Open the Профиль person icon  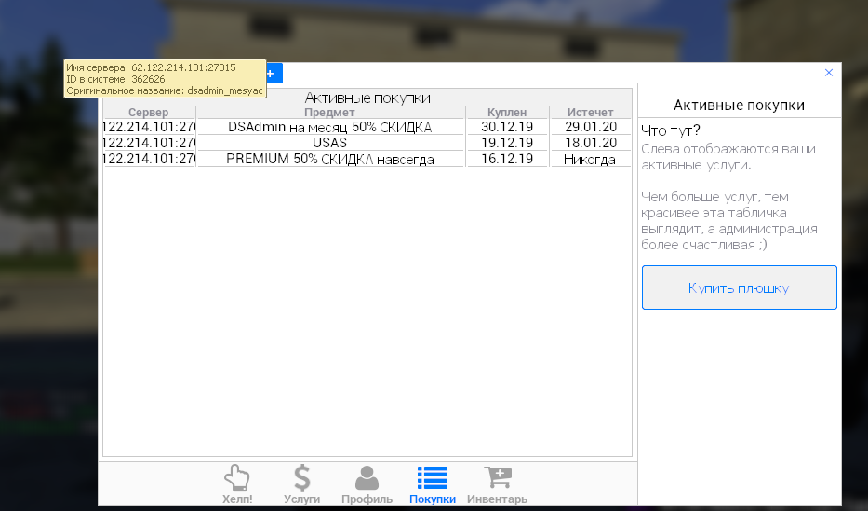(366, 478)
